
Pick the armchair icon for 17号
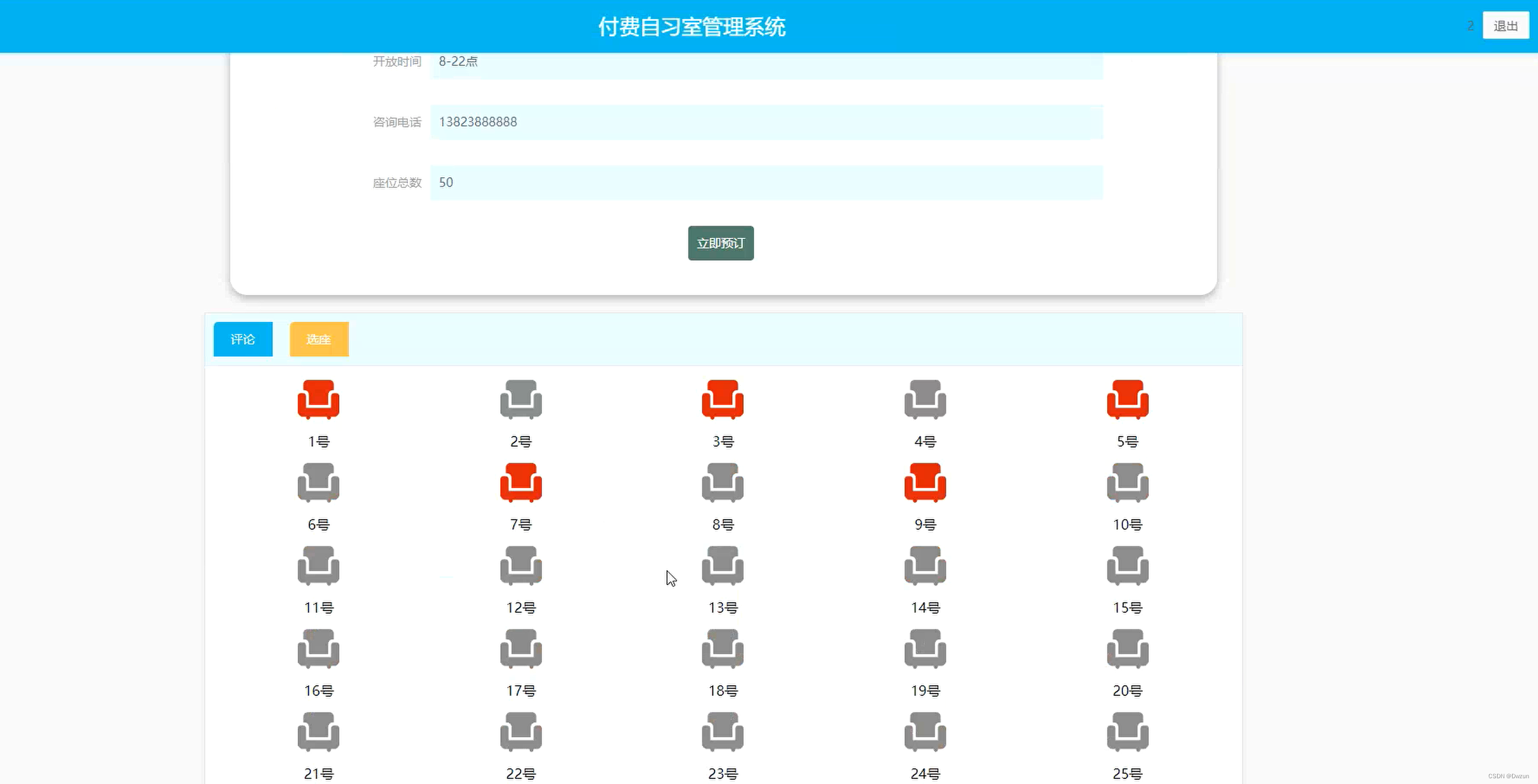click(521, 648)
